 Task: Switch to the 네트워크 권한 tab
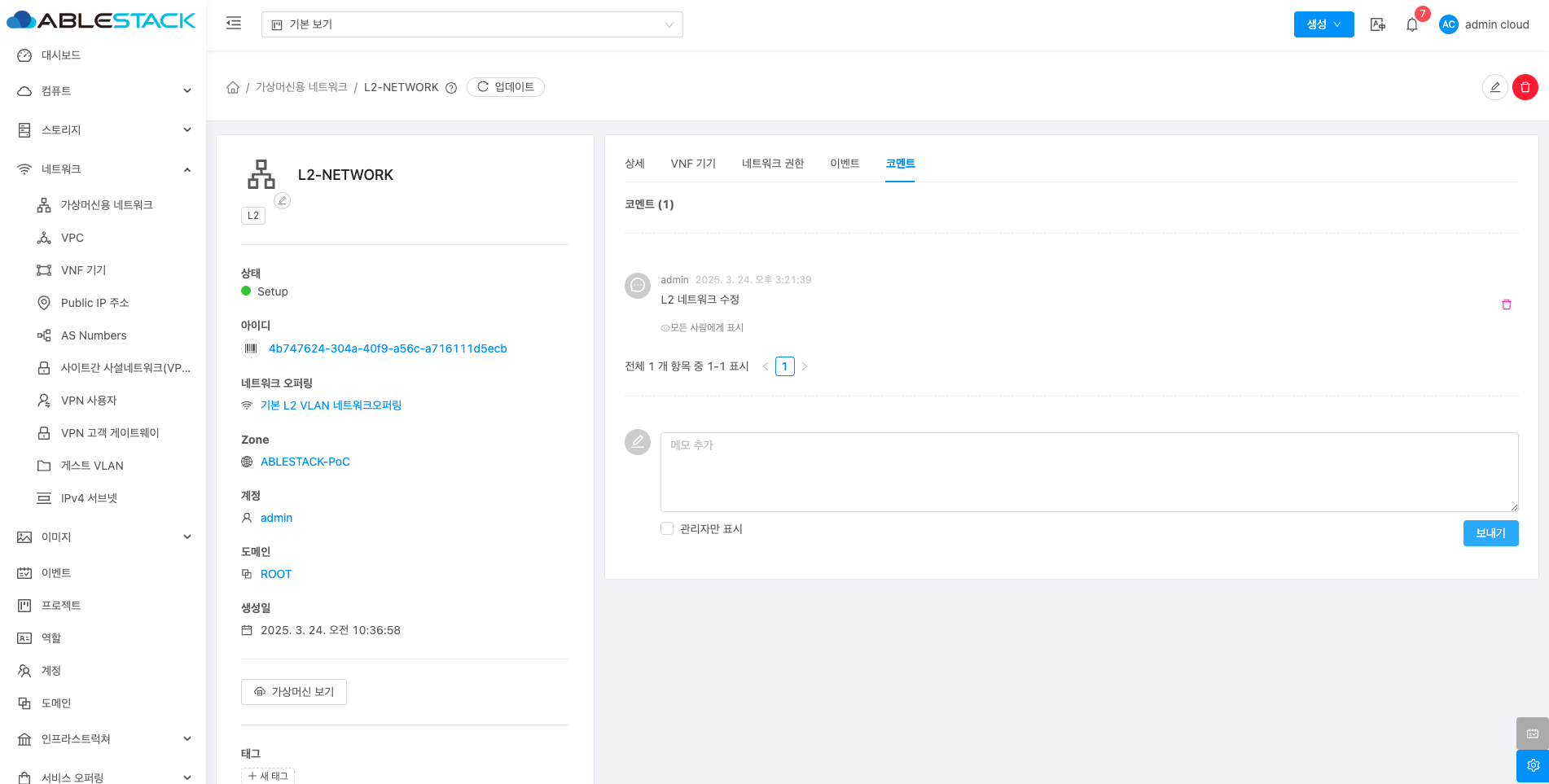tap(772, 164)
